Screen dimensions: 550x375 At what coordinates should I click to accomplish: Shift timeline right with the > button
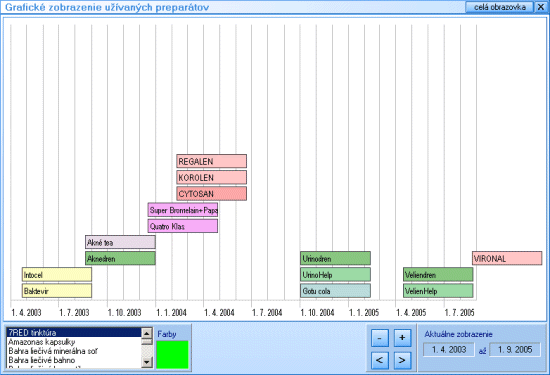pos(402,360)
